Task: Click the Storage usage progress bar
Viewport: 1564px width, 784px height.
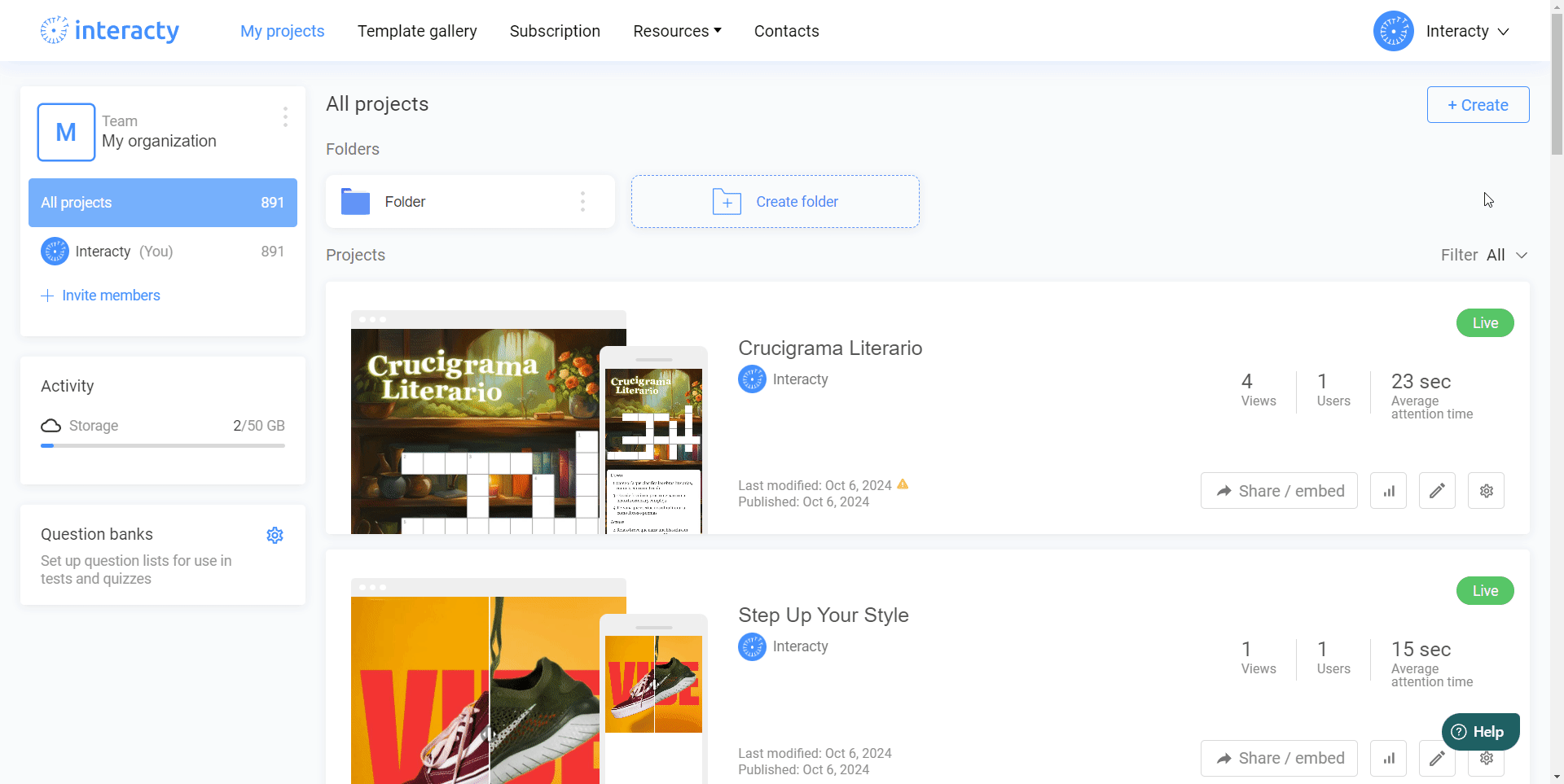Action: (x=163, y=445)
